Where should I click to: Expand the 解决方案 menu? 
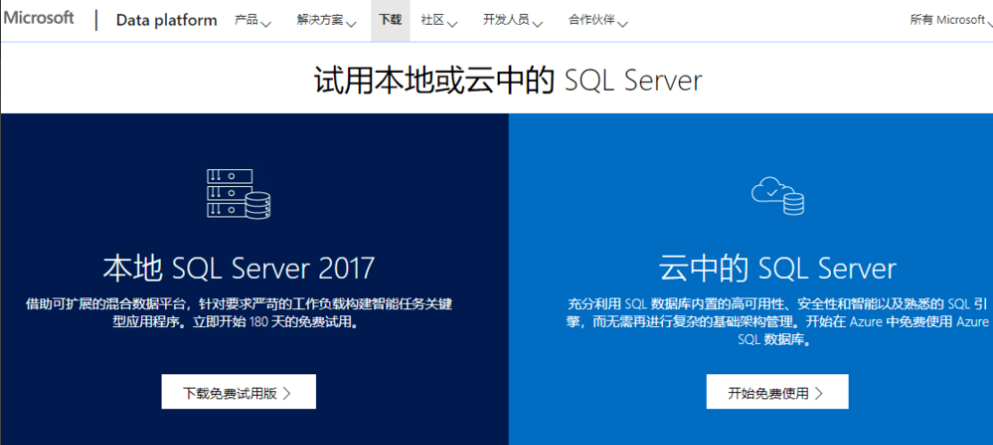coord(326,20)
